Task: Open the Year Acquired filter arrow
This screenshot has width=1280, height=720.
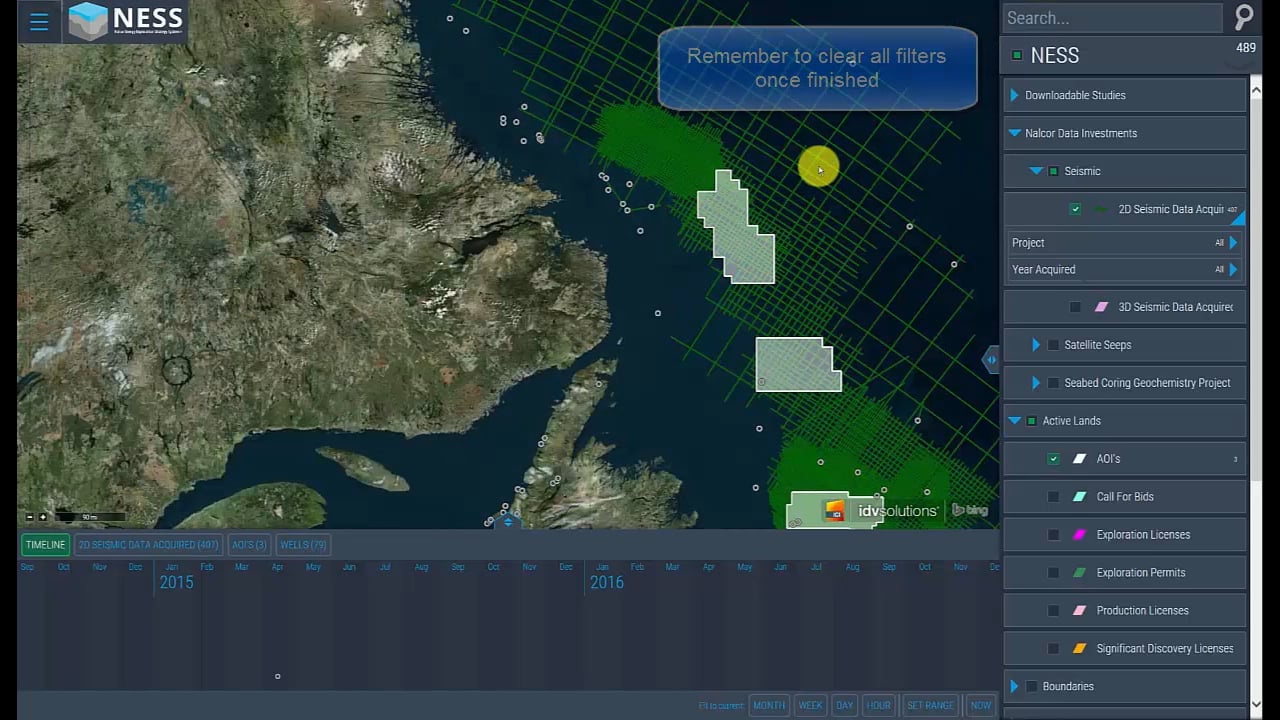Action: point(1233,270)
